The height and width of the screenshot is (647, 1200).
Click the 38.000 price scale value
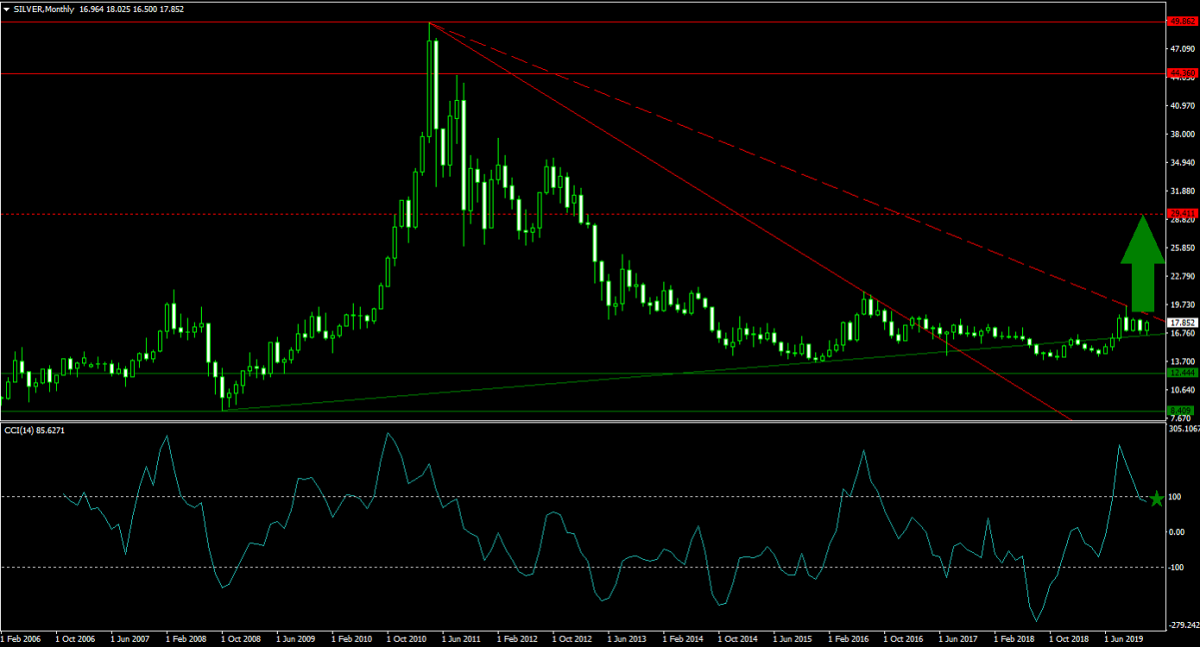tap(1183, 134)
